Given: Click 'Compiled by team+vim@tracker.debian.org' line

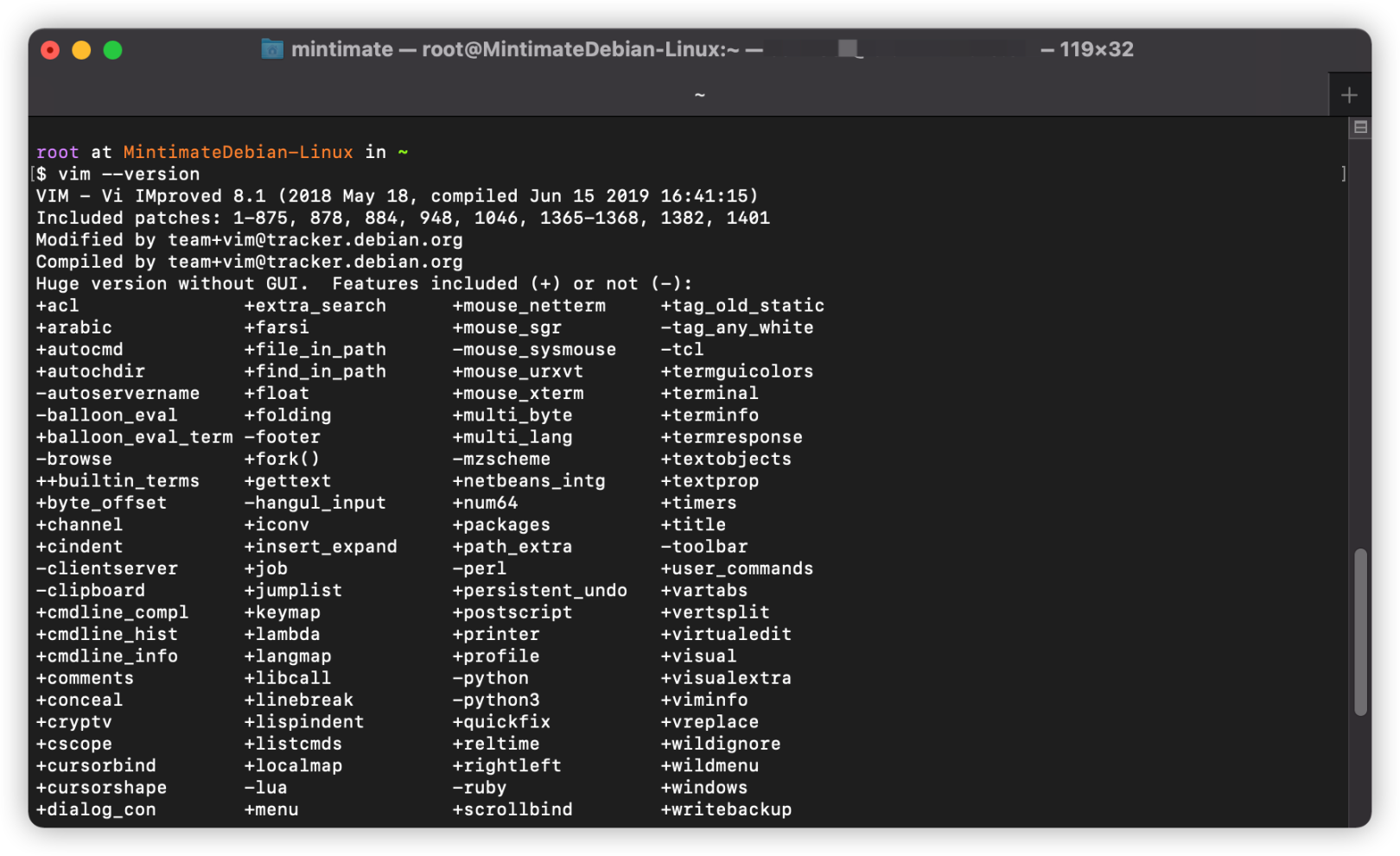Looking at the screenshot, I should coord(249,262).
